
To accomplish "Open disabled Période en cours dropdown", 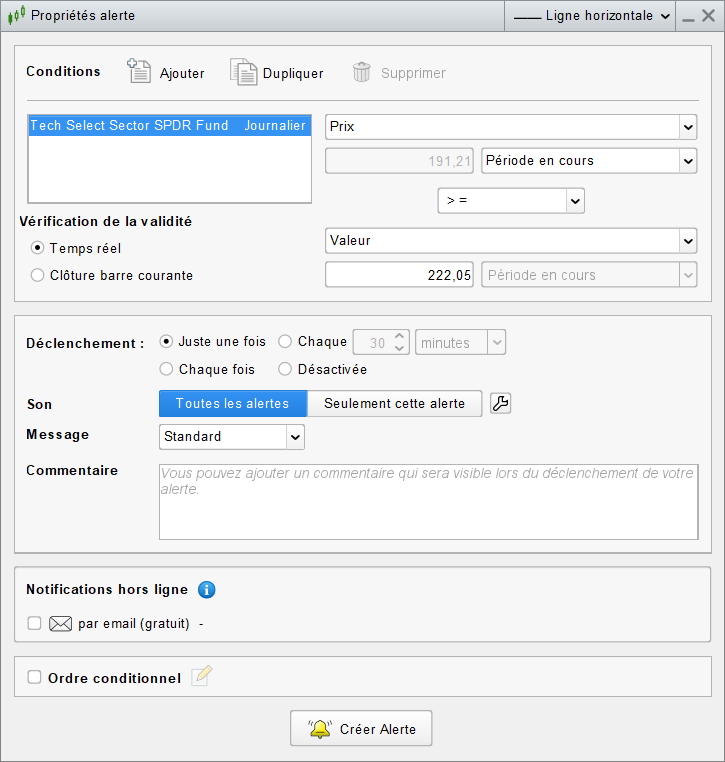I will [x=589, y=275].
